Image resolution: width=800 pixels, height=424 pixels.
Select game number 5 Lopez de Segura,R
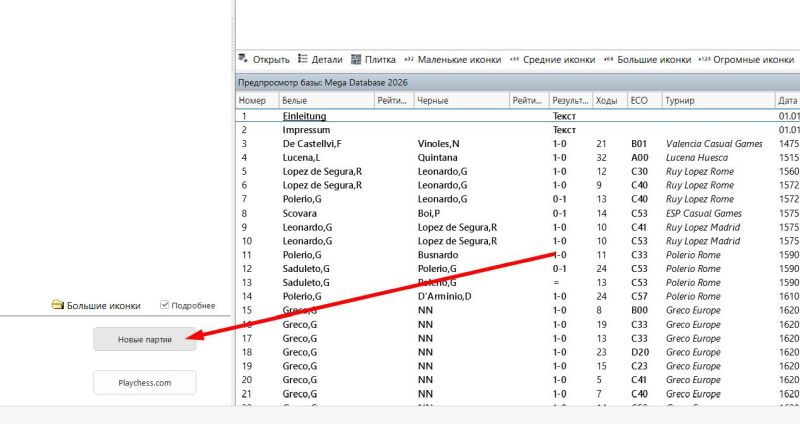tap(518, 171)
